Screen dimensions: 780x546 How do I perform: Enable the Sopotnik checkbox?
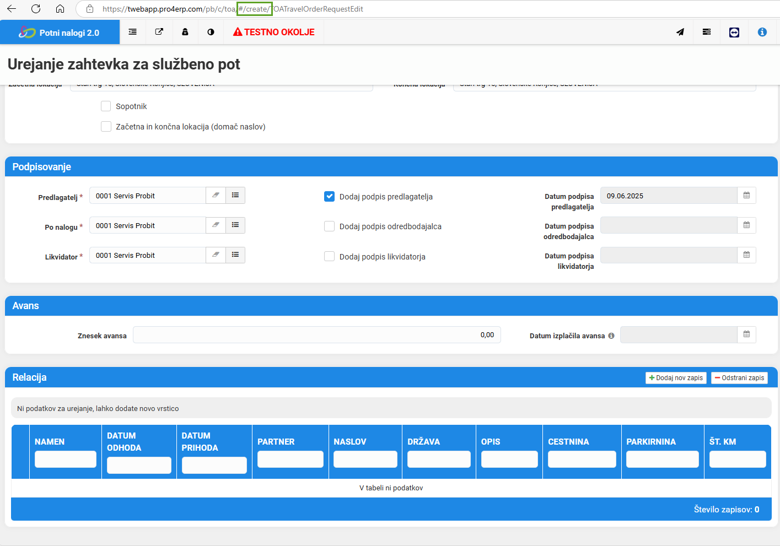pos(105,106)
